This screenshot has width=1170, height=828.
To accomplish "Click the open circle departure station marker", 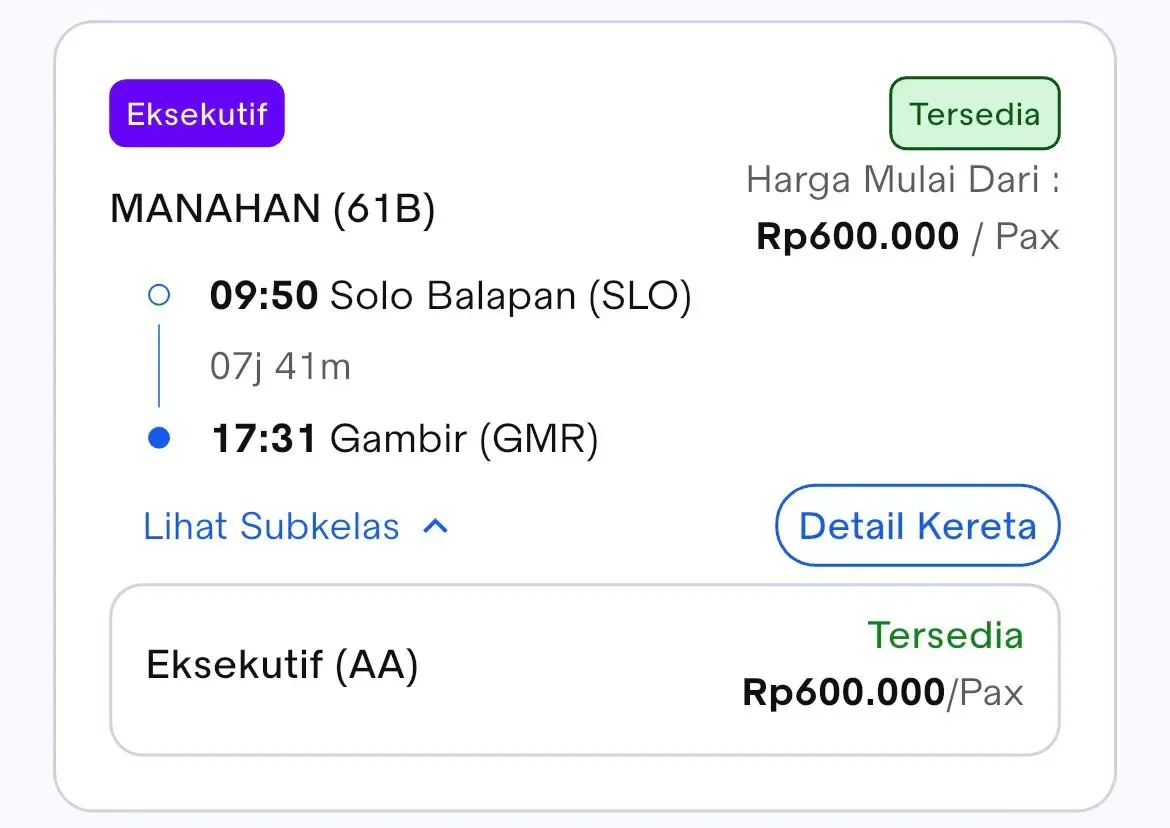I will point(159,294).
